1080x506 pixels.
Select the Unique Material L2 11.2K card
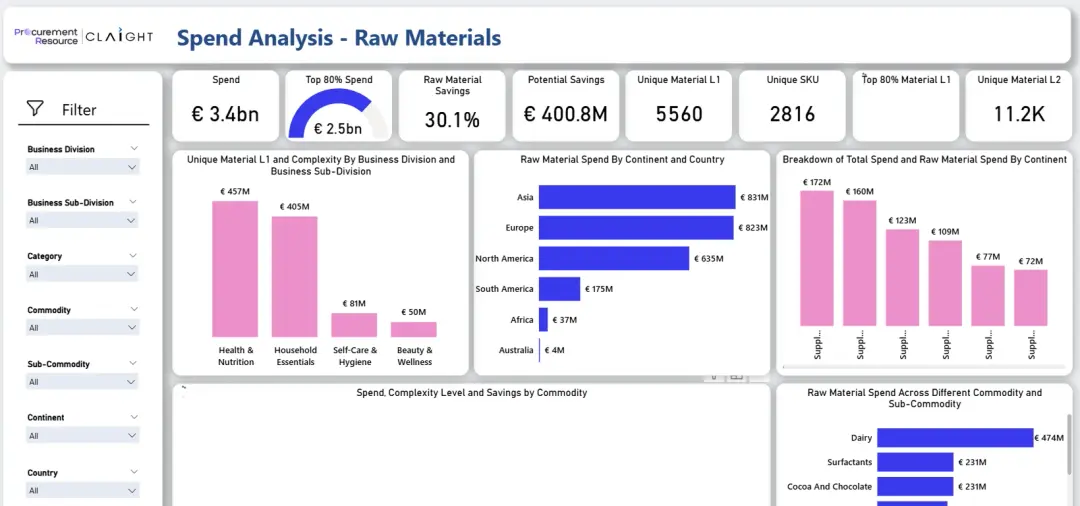[x=1019, y=105]
